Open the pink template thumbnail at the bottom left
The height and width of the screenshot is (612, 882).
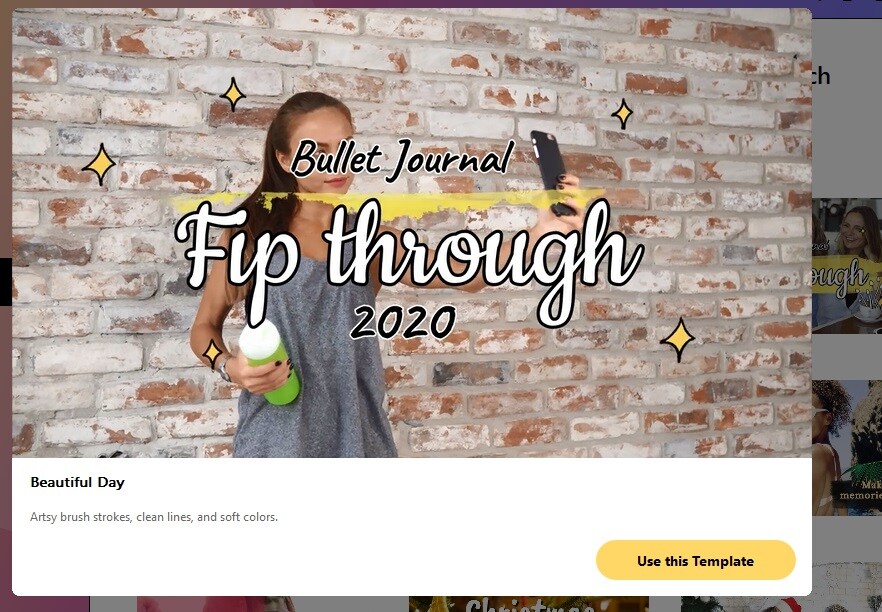(215, 604)
